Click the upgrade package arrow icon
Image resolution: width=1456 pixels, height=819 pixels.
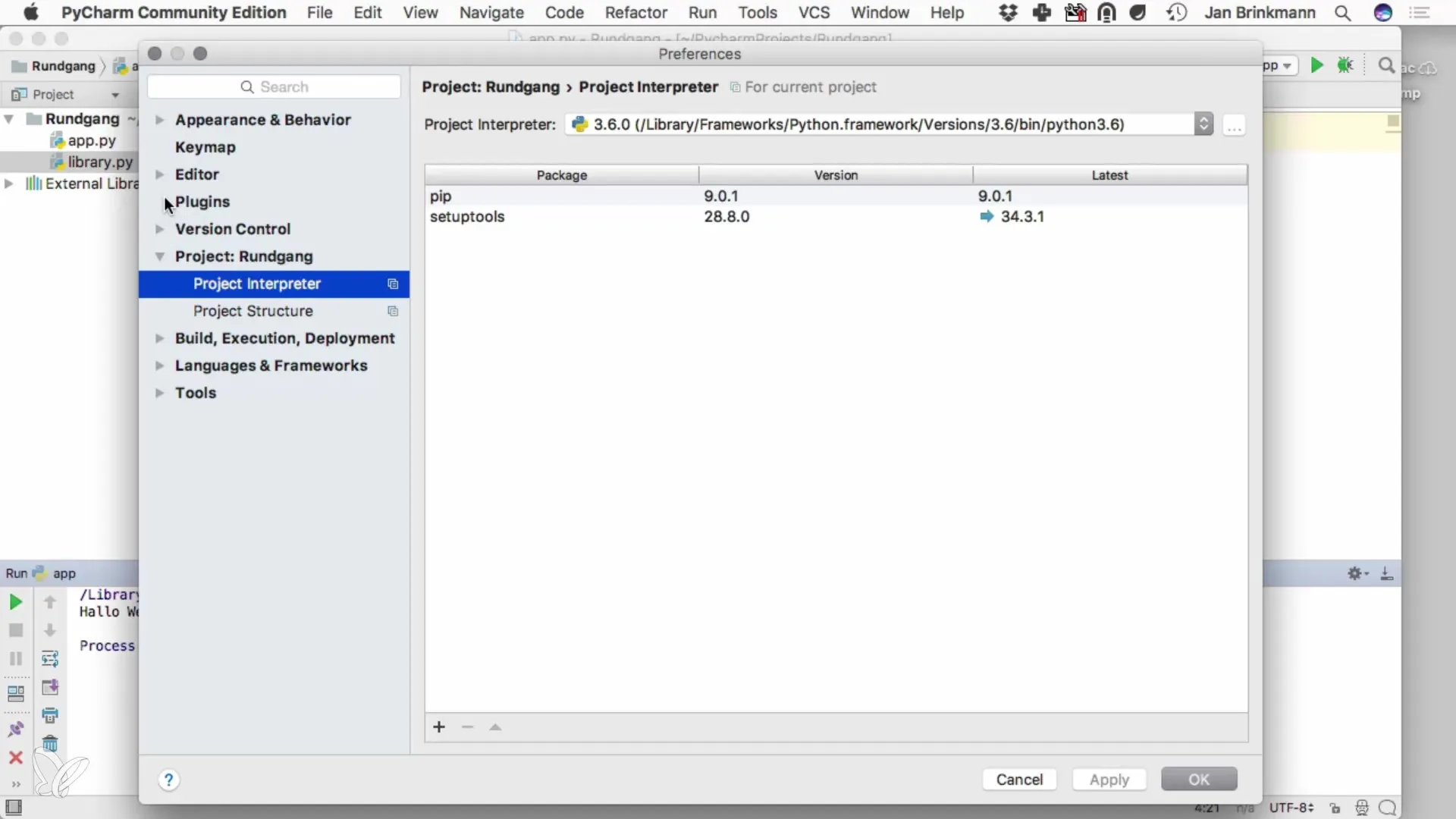[495, 727]
